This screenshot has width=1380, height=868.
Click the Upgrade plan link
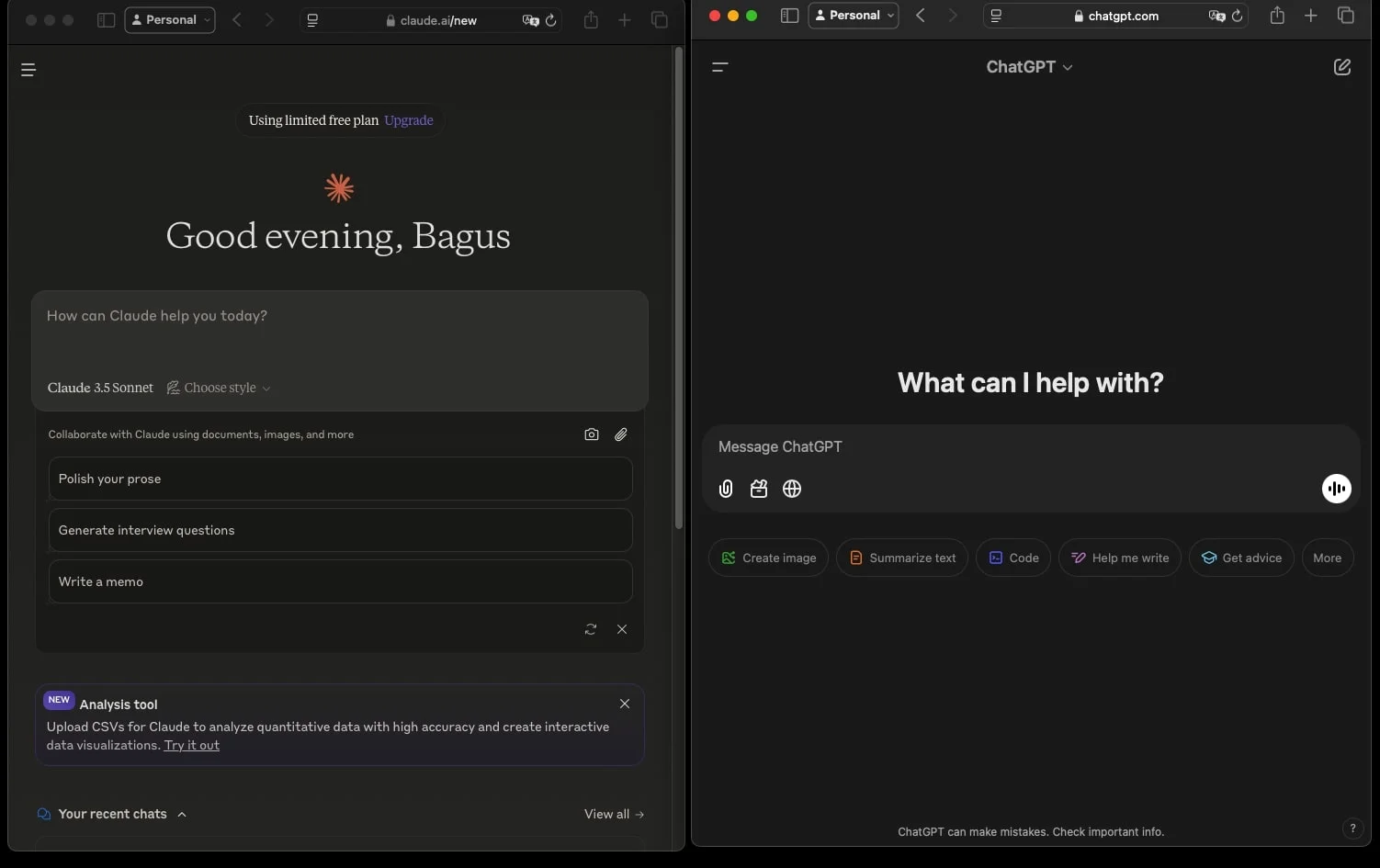tap(409, 120)
